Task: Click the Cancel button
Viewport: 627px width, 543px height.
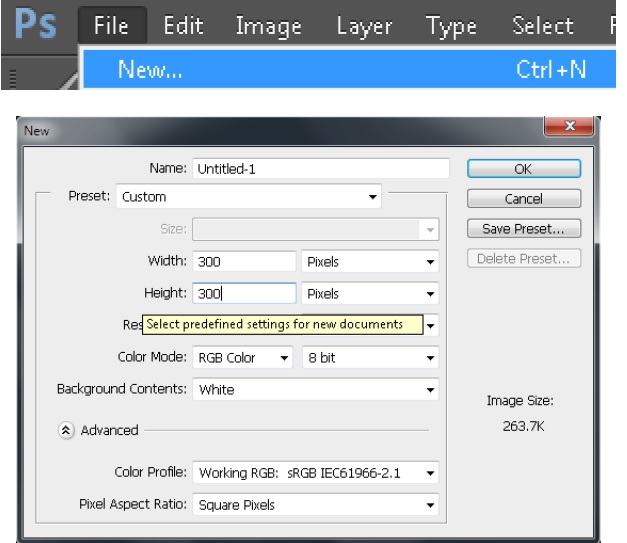Action: pos(523,199)
